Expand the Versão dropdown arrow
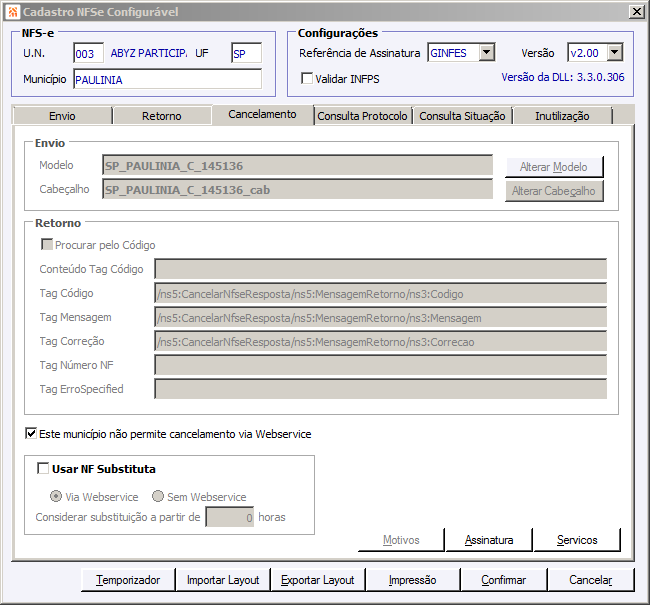This screenshot has height=605, width=650. click(x=615, y=53)
